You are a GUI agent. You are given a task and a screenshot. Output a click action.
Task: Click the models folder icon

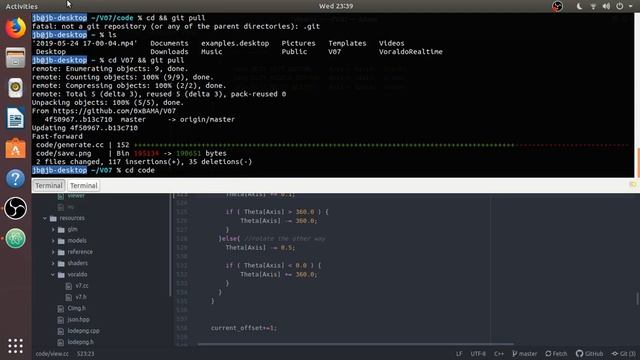coord(61,241)
